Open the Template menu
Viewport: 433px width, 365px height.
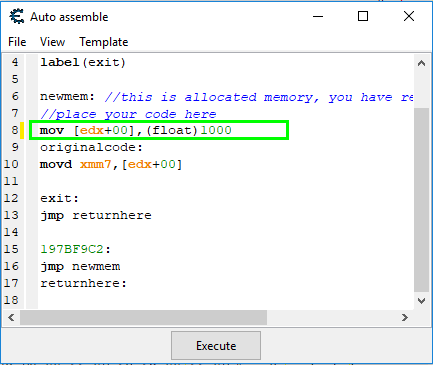(104, 42)
